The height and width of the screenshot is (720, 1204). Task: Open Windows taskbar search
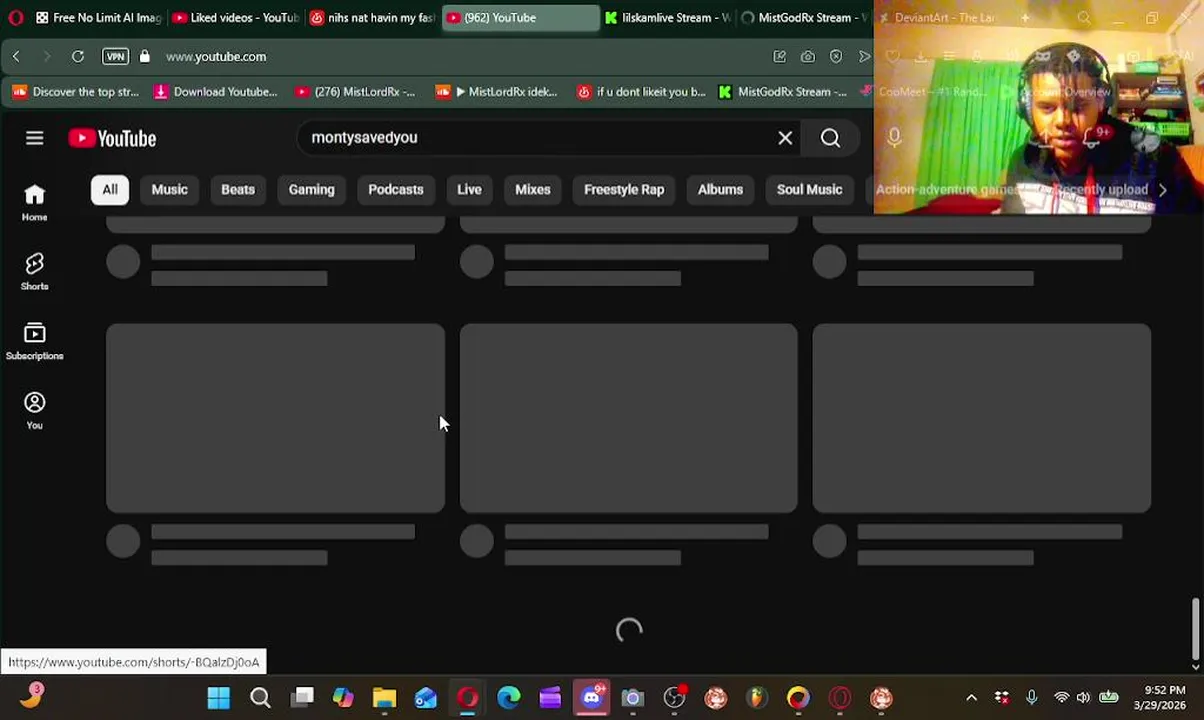[x=260, y=698]
